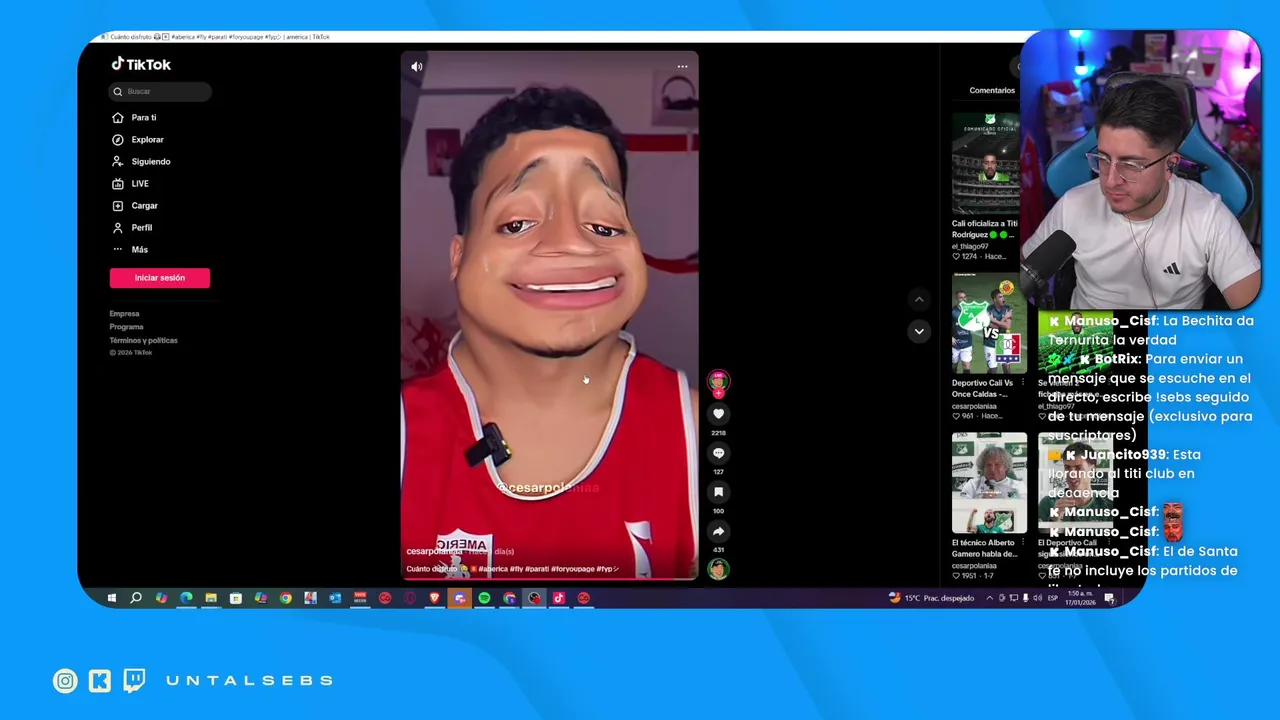
Task: Click the small avatar below the share count
Action: (718, 569)
